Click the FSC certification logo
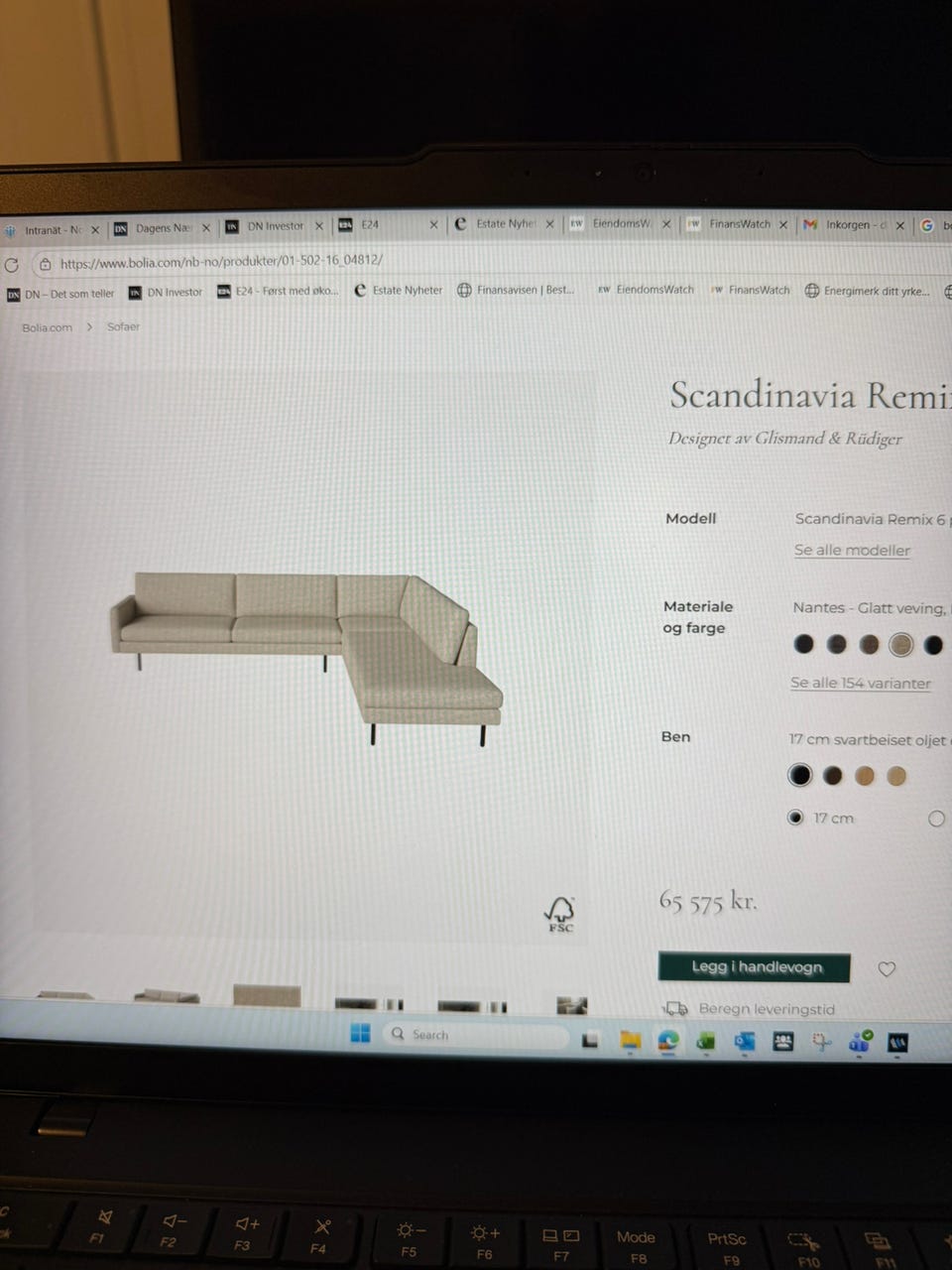Viewport: 952px width, 1270px height. tap(560, 913)
